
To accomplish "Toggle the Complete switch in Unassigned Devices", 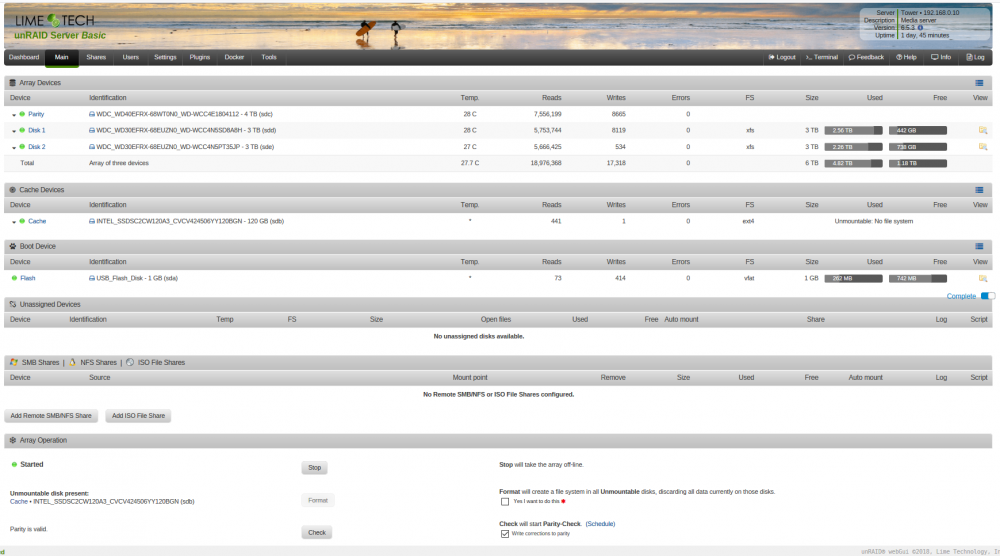I will click(x=987, y=296).
